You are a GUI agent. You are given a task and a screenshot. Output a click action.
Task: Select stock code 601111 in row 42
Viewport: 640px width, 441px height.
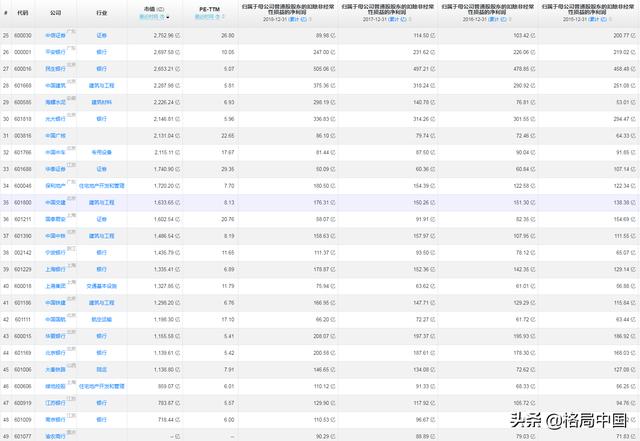click(x=23, y=320)
